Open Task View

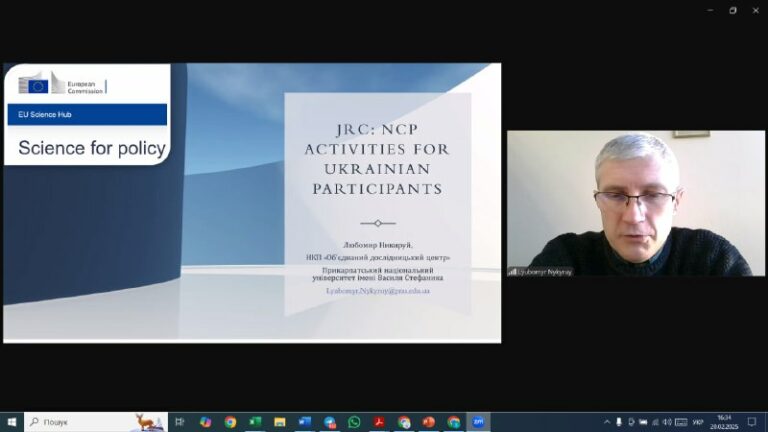180,422
